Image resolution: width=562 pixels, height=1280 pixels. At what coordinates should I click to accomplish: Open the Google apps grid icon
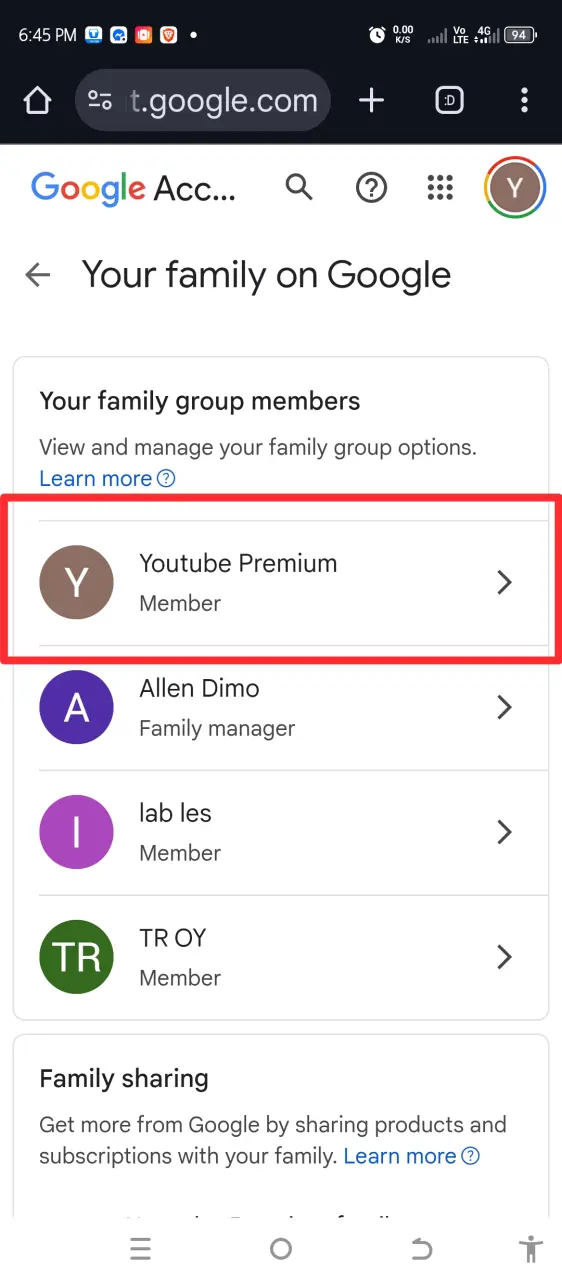[440, 187]
